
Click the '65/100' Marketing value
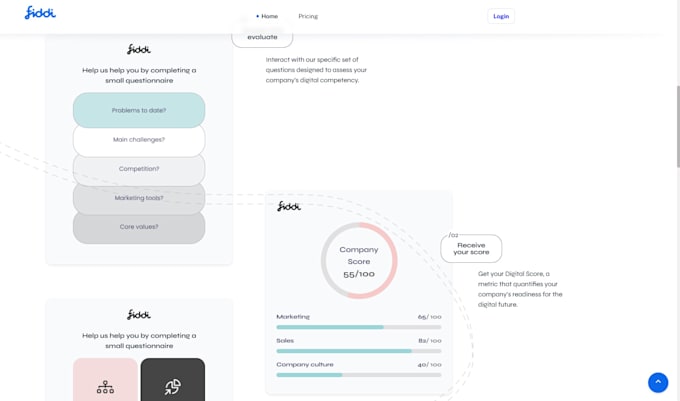coord(429,317)
